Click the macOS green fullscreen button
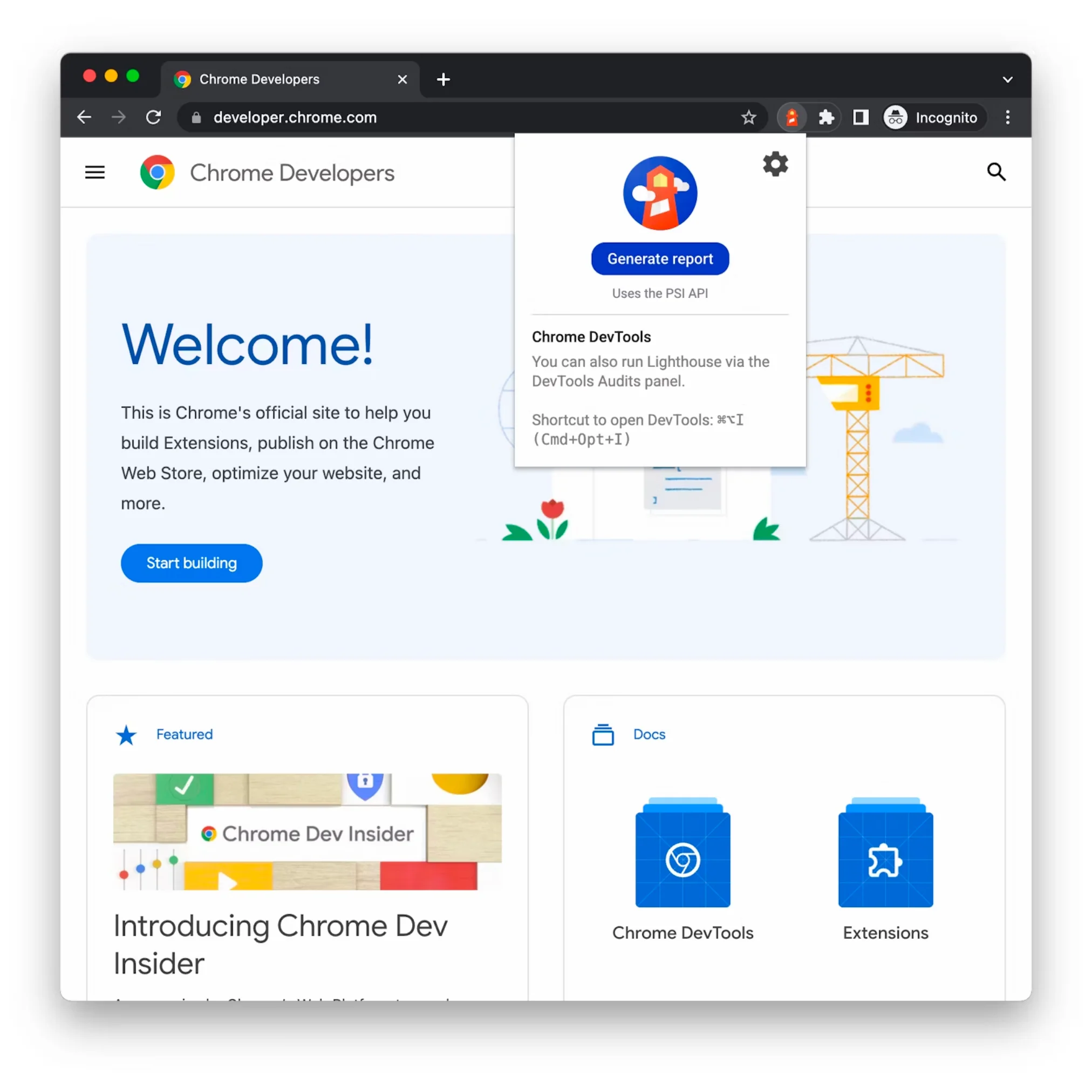The width and height of the screenshot is (1092, 1092). click(x=133, y=76)
